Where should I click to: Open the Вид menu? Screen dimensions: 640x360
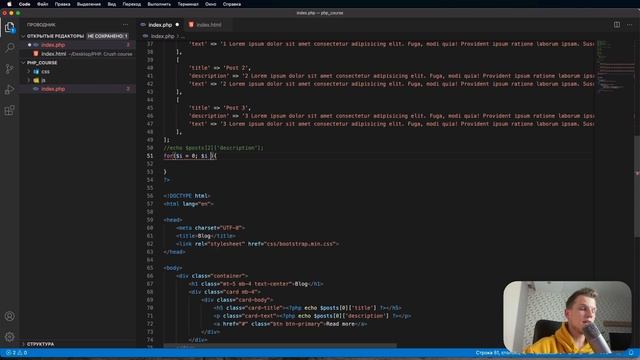[x=111, y=4]
